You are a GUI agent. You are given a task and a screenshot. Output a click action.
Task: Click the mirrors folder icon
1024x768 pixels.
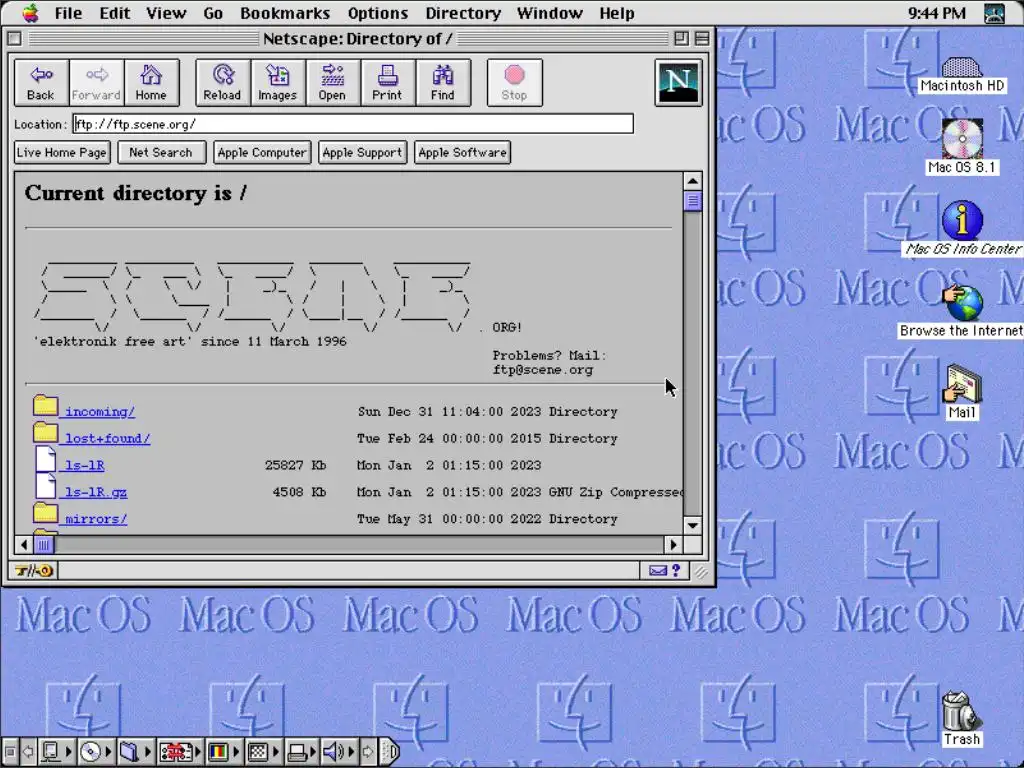coord(46,513)
